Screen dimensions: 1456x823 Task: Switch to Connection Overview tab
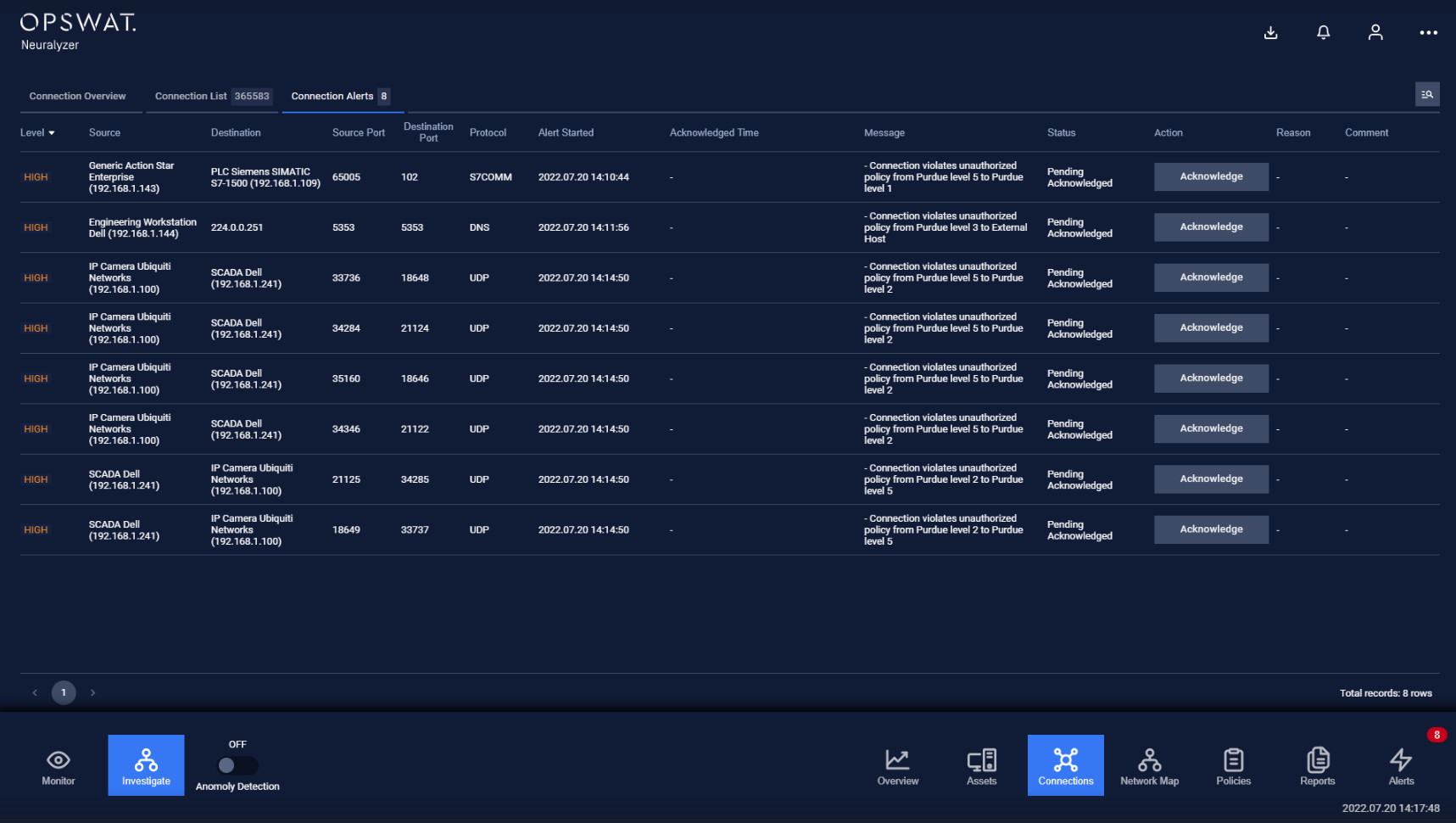pos(77,96)
